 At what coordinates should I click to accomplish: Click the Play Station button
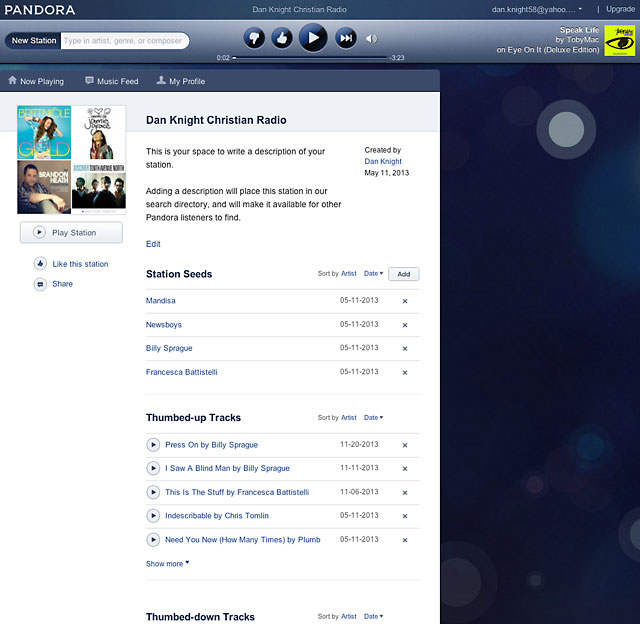click(71, 233)
